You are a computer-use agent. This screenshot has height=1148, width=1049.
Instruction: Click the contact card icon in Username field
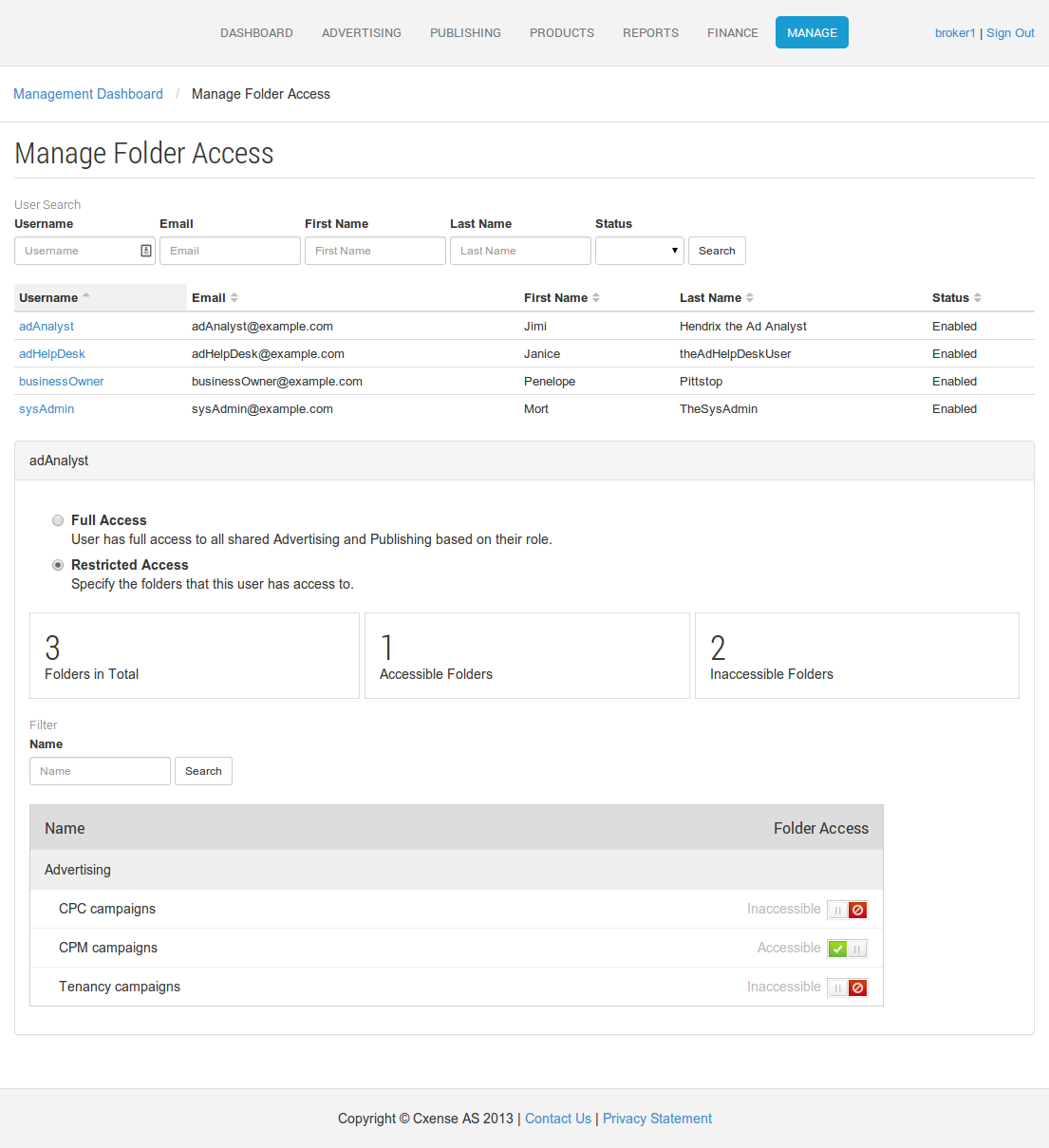(x=146, y=251)
